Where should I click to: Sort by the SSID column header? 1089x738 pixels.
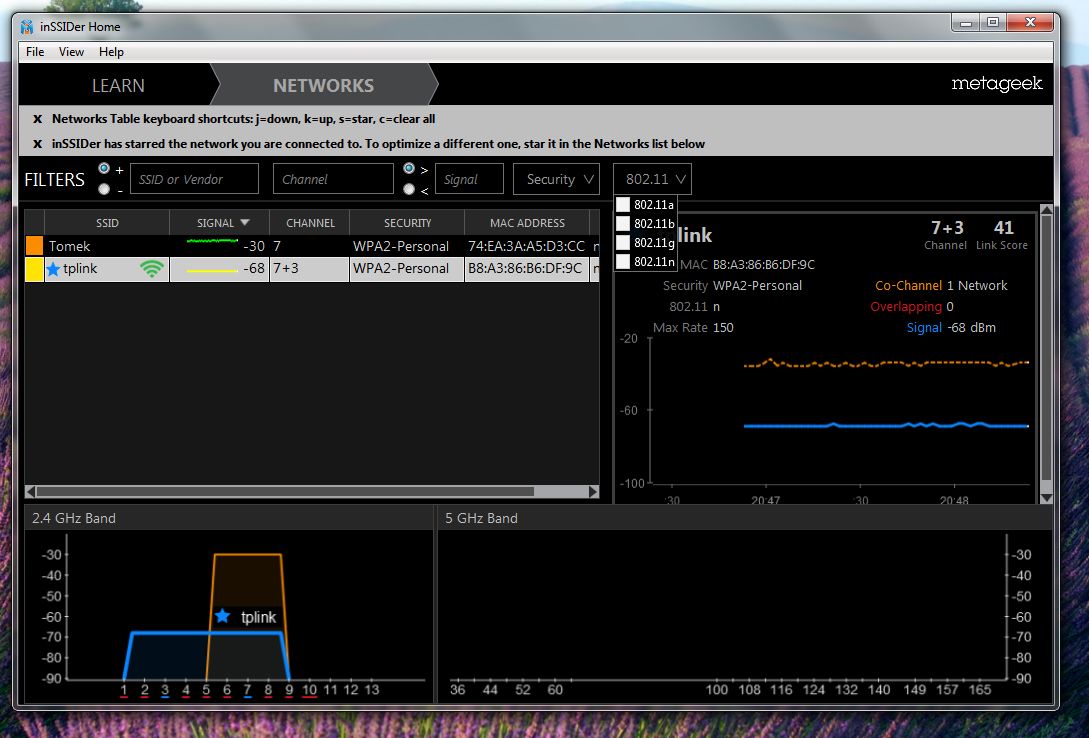[x=107, y=223]
